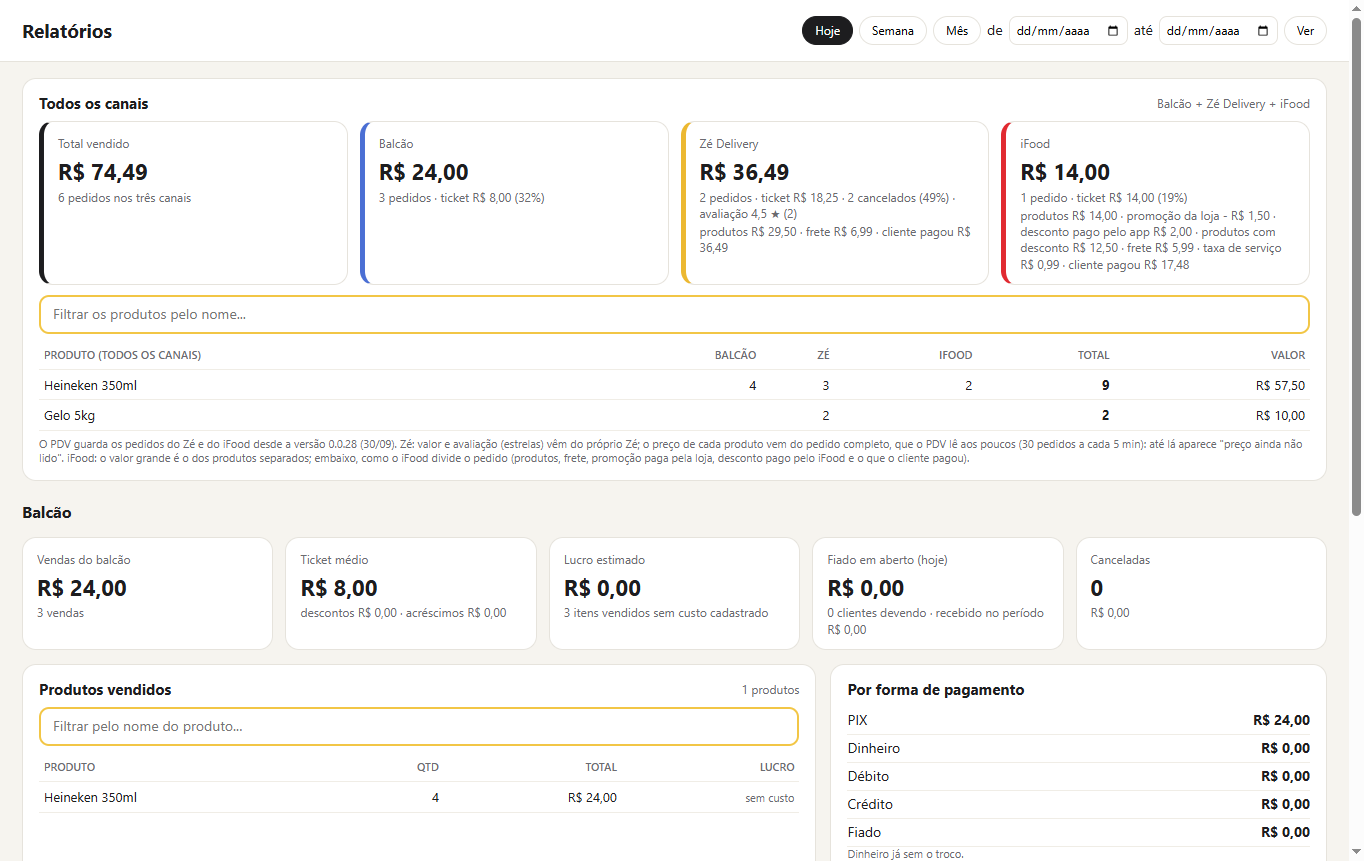Focus the 'até' end date field
Image resolution: width=1364 pixels, height=861 pixels.
coord(1218,31)
